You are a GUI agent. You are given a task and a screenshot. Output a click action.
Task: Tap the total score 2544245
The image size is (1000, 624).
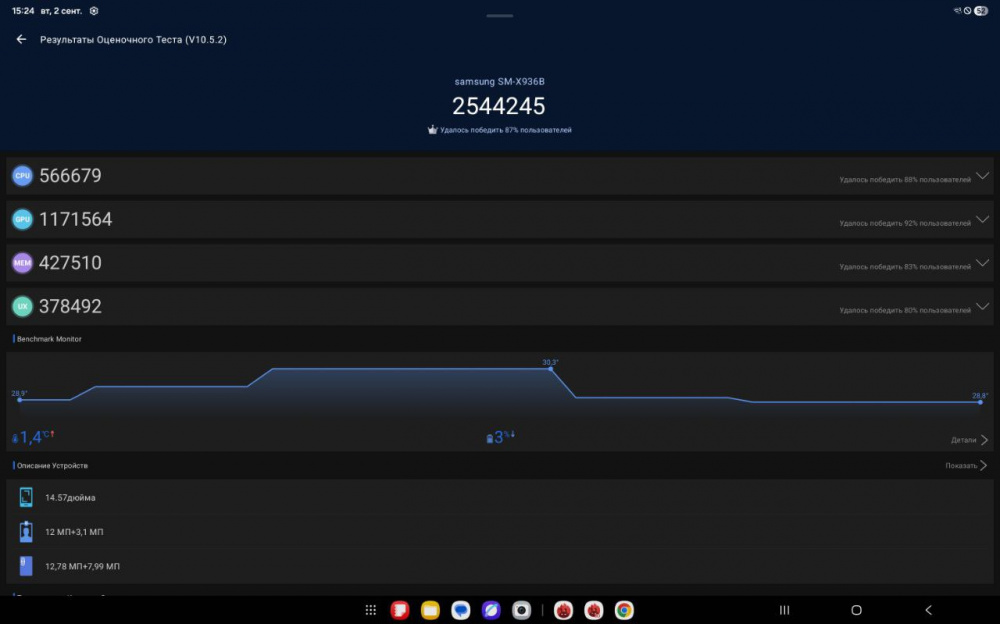point(499,106)
